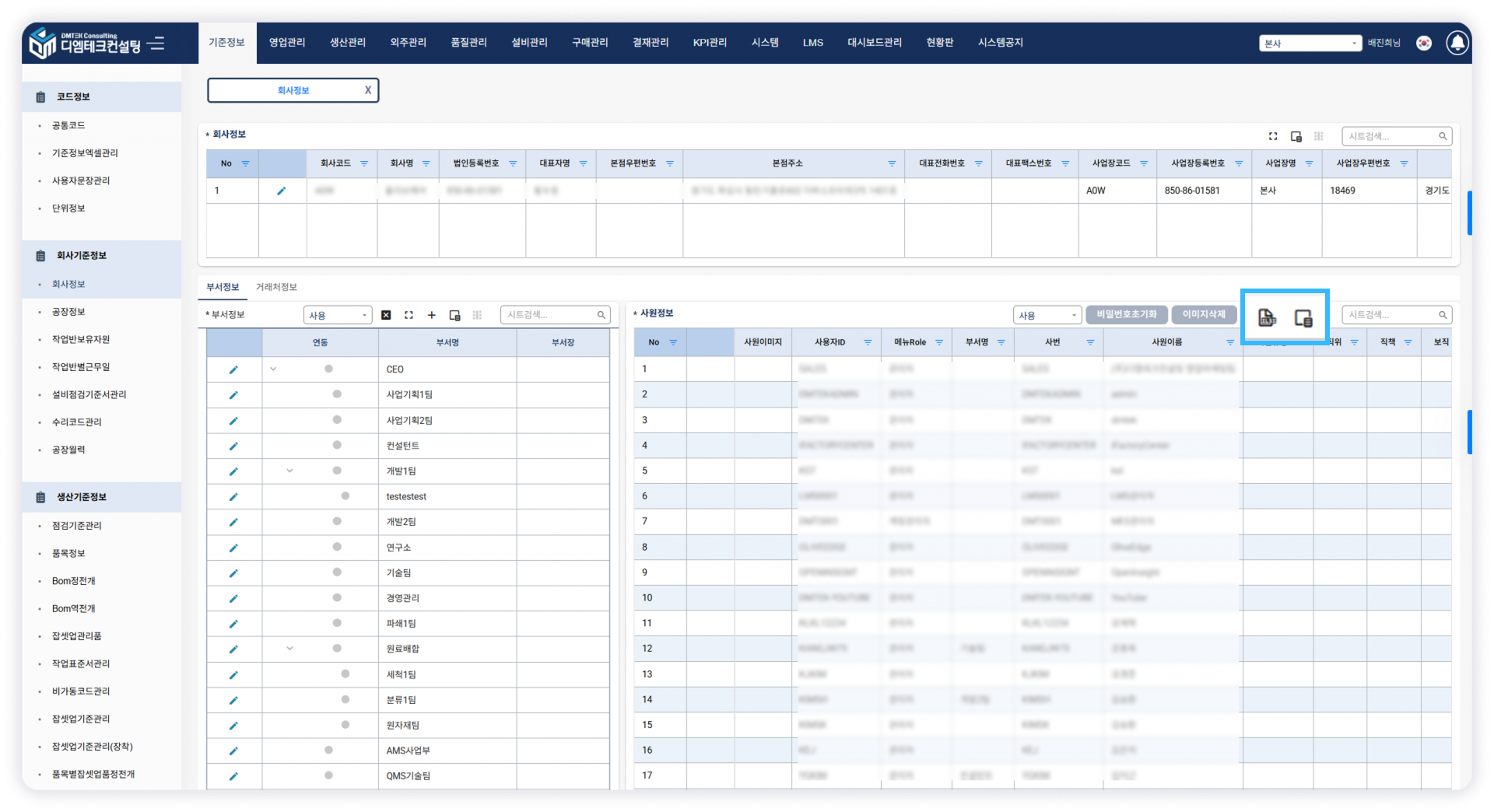Image resolution: width=1494 pixels, height=812 pixels.
Task: Open sheet settings icon for 회사정보 grid
Action: pos(1296,136)
